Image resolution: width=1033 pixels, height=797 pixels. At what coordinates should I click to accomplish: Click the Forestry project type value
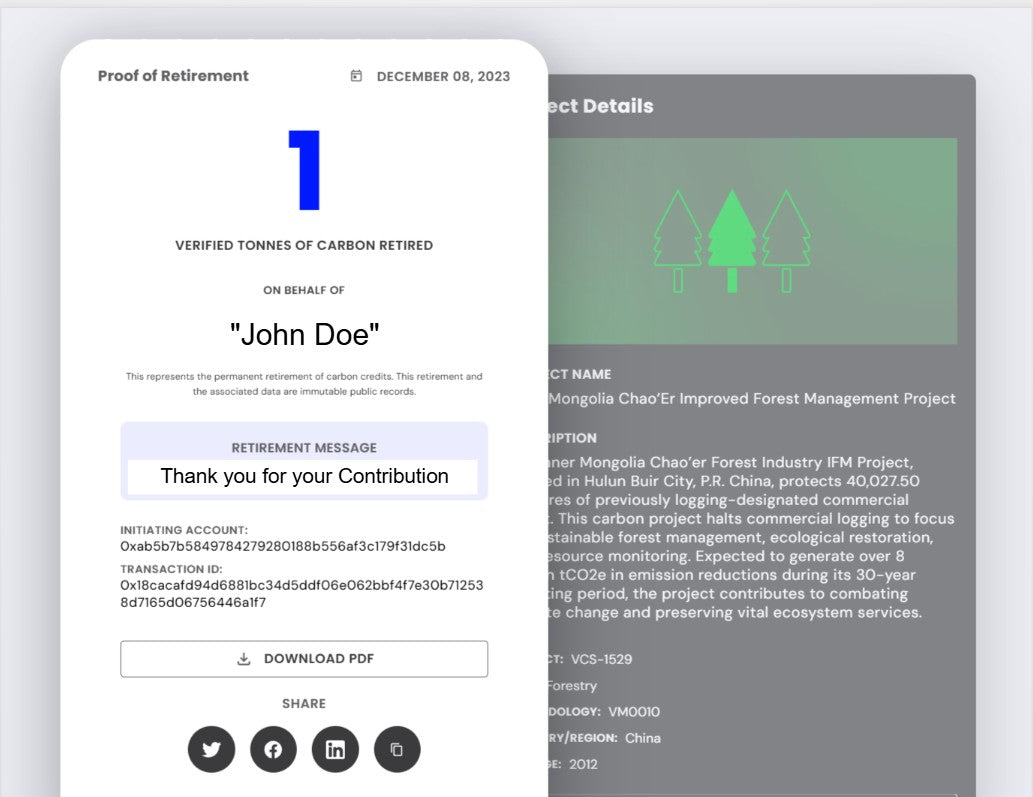[x=572, y=686]
